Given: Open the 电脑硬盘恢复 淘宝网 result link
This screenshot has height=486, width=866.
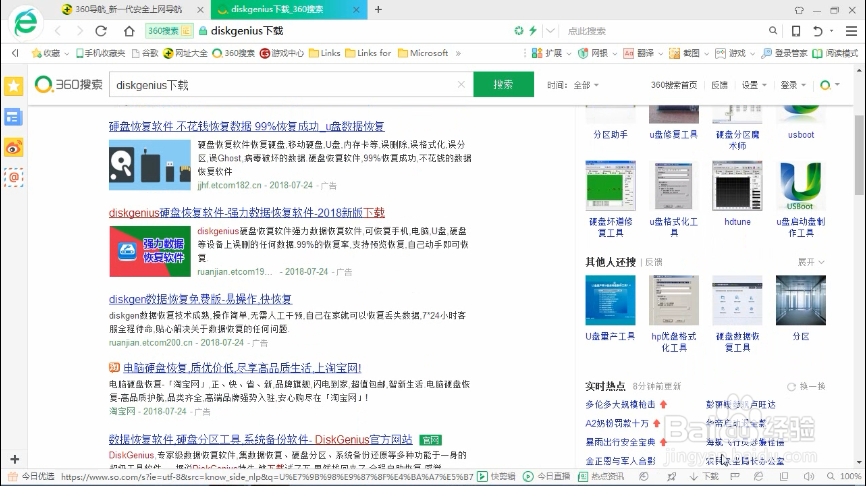Looking at the screenshot, I should tap(242, 368).
